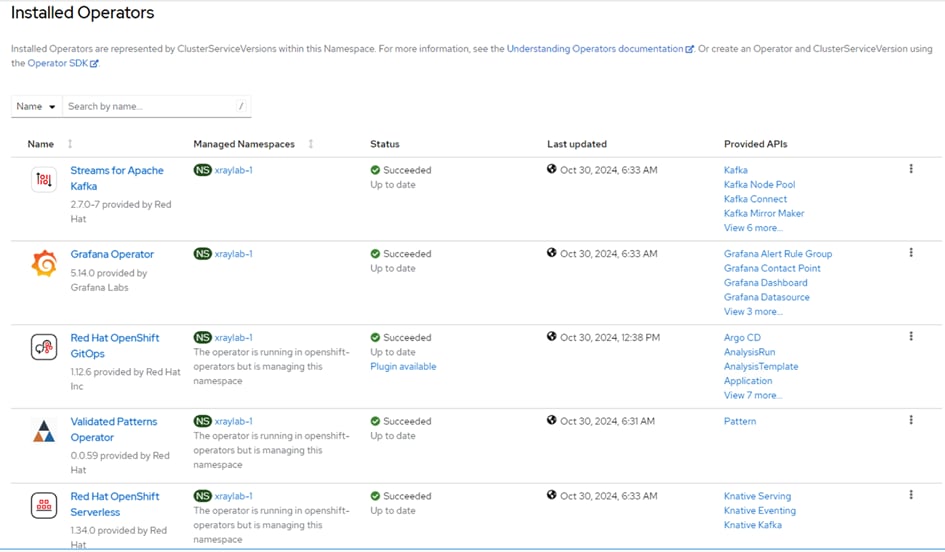Expand View 3 more Grafana APIs
Screen dimensions: 945x552
(x=753, y=312)
